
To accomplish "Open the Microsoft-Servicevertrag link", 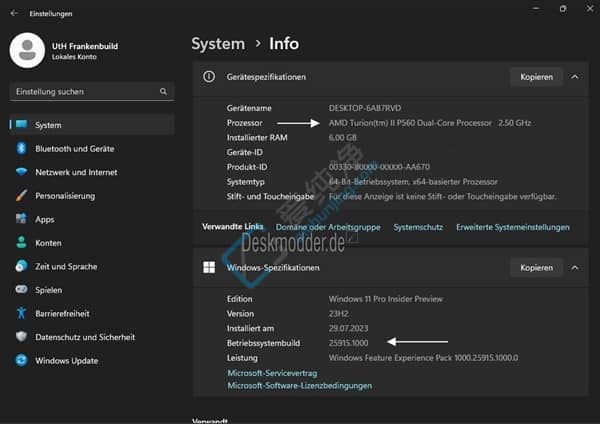I will coord(272,373).
